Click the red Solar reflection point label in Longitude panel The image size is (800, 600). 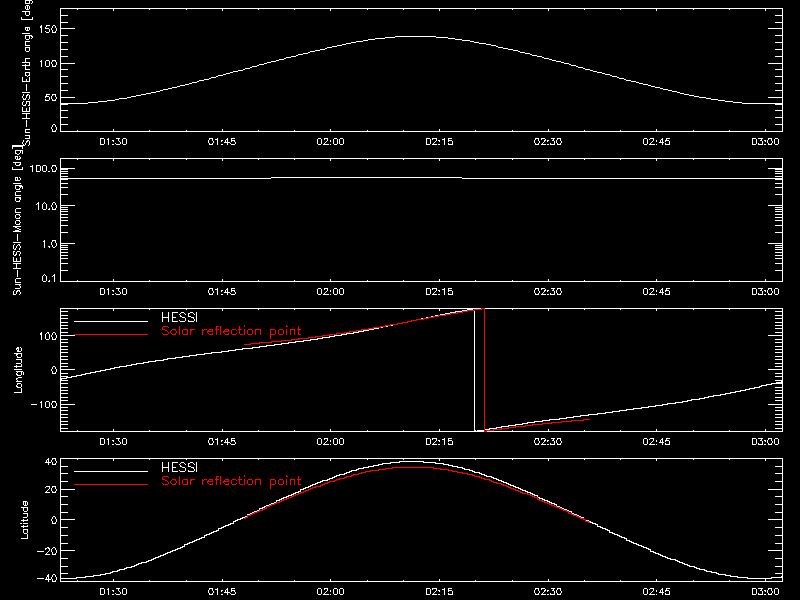click(x=231, y=331)
